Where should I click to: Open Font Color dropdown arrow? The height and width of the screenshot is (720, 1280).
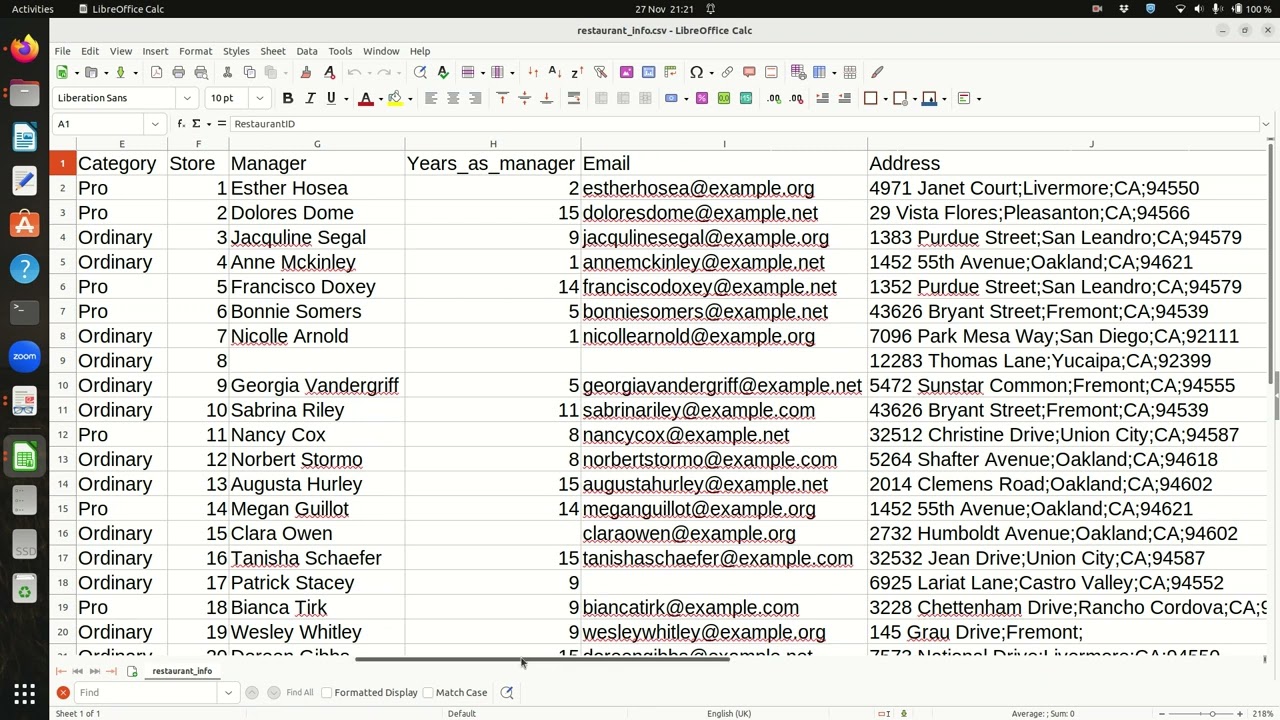click(380, 98)
